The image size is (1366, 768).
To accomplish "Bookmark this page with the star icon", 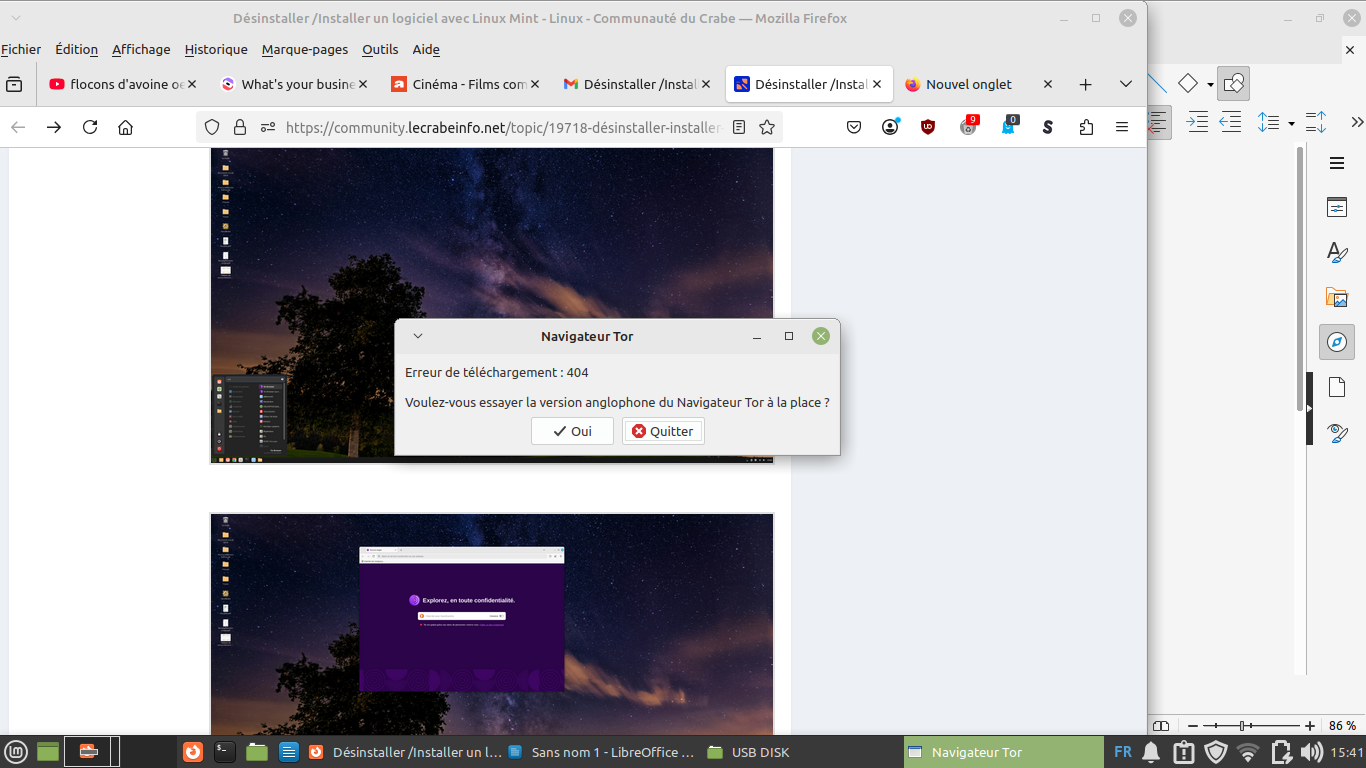I will pyautogui.click(x=767, y=127).
